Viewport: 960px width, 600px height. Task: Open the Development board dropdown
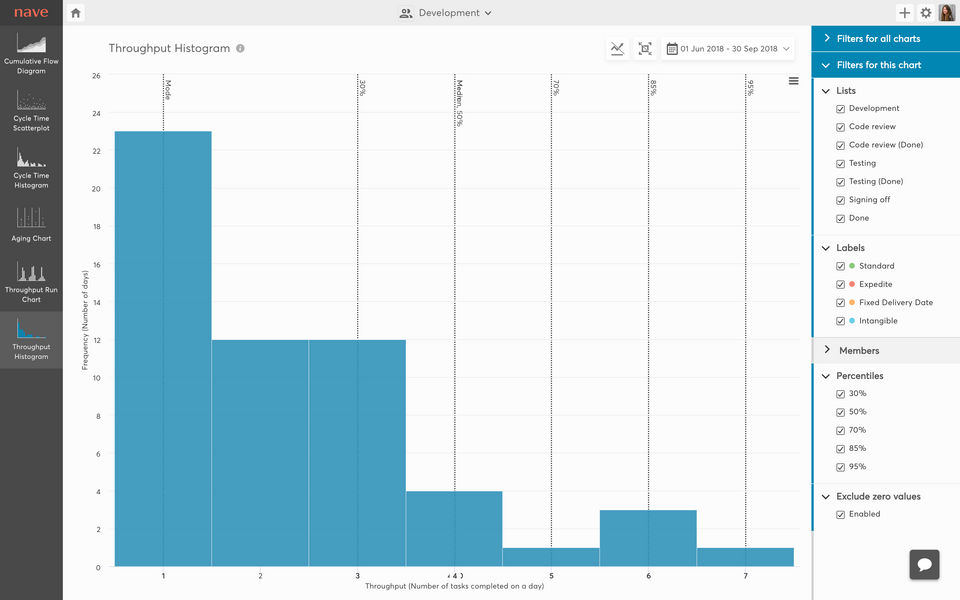click(x=446, y=13)
